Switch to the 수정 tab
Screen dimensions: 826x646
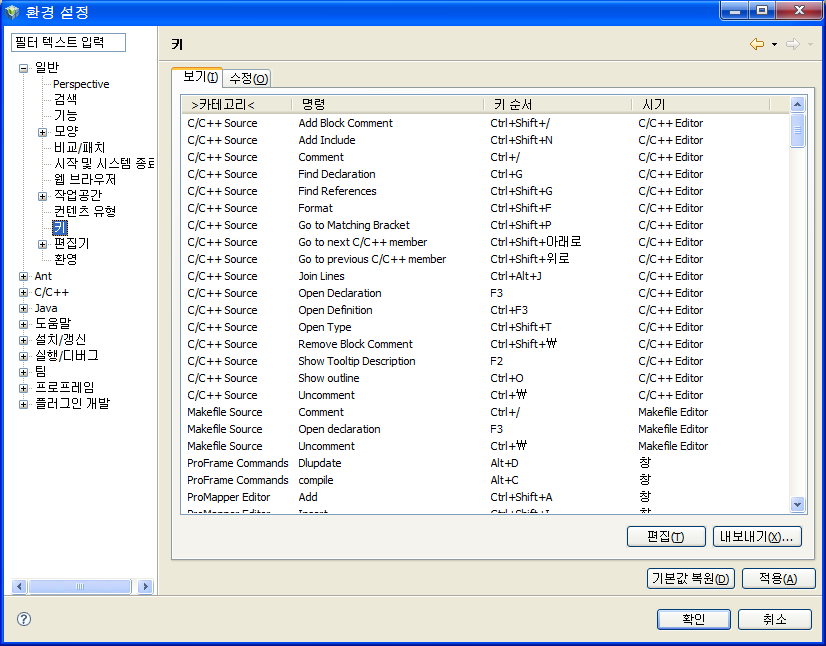[x=248, y=79]
